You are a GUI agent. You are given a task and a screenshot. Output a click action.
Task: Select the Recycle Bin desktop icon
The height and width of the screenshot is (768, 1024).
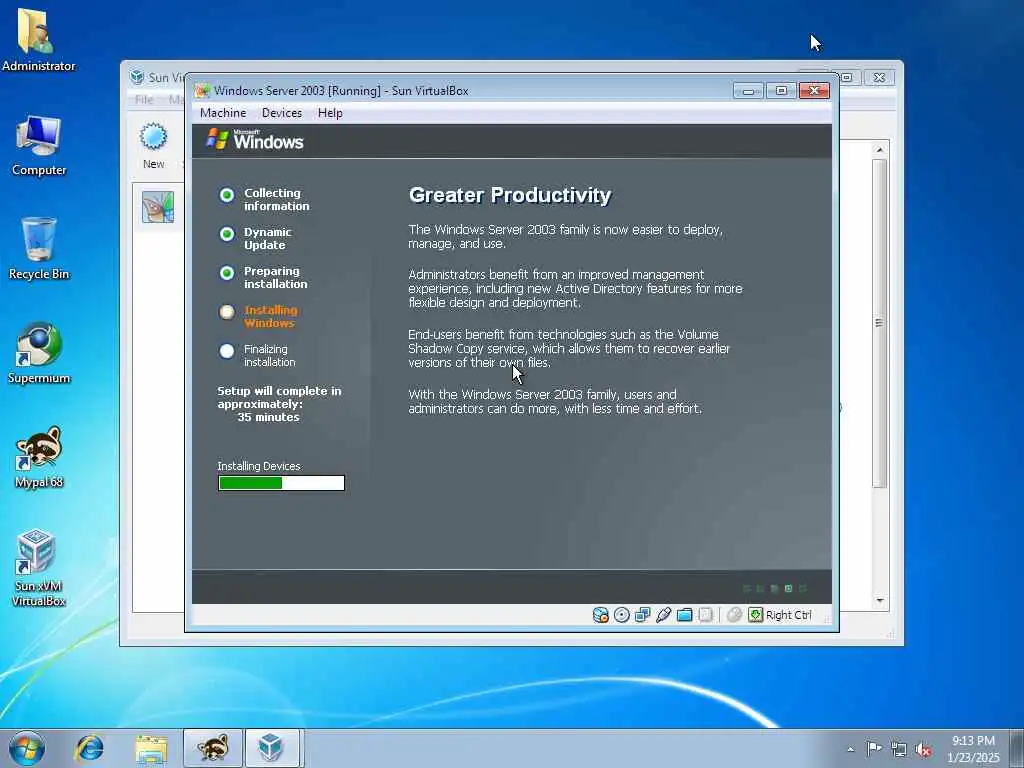coord(39,249)
